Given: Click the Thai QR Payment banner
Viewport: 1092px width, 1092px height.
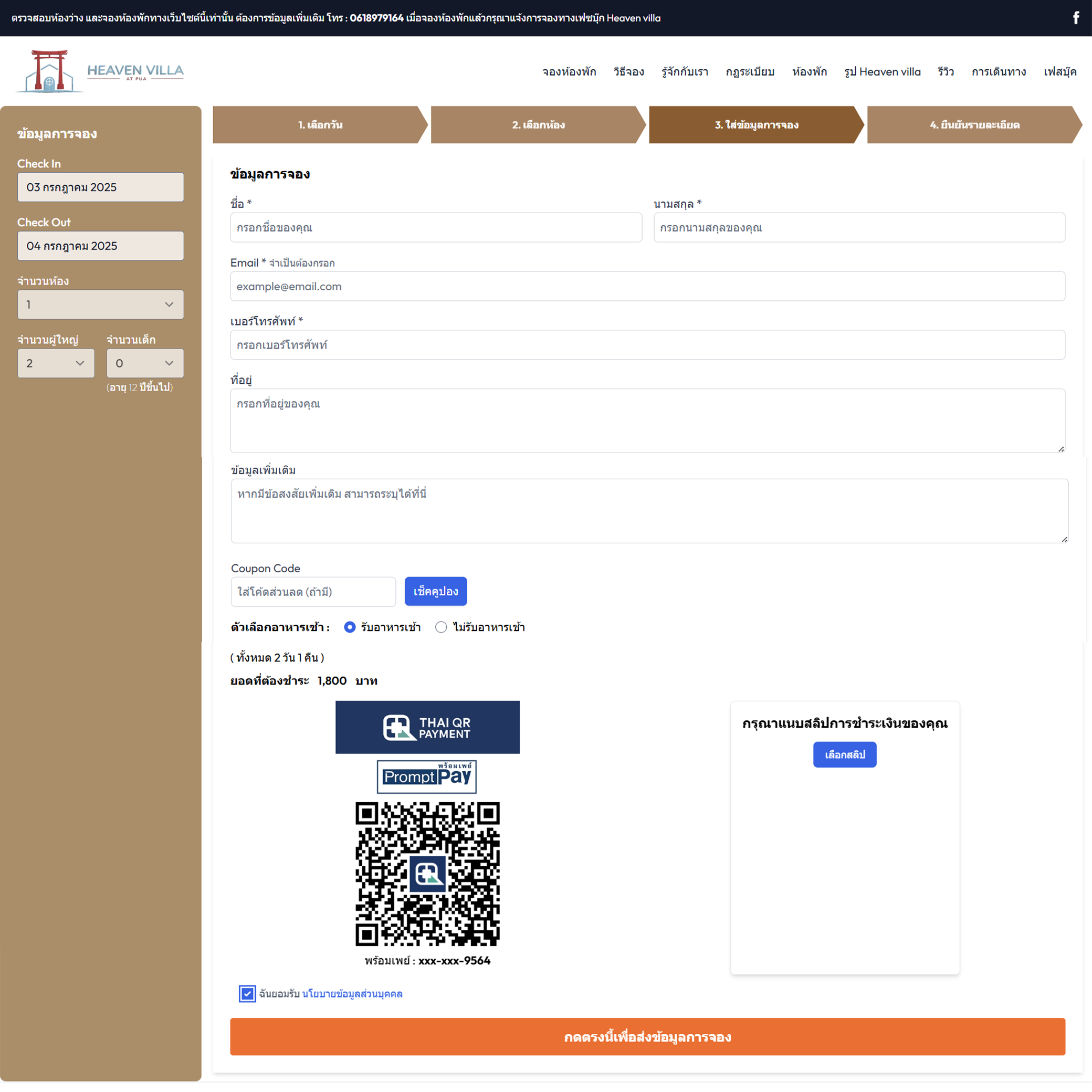Looking at the screenshot, I should (427, 727).
